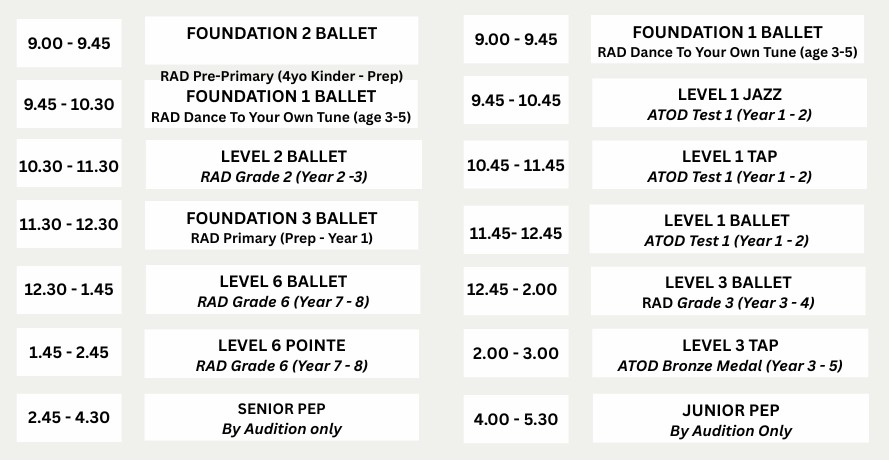Click the 9.45 - 10.30 time slot
The width and height of the screenshot is (889, 460).
coord(66,103)
